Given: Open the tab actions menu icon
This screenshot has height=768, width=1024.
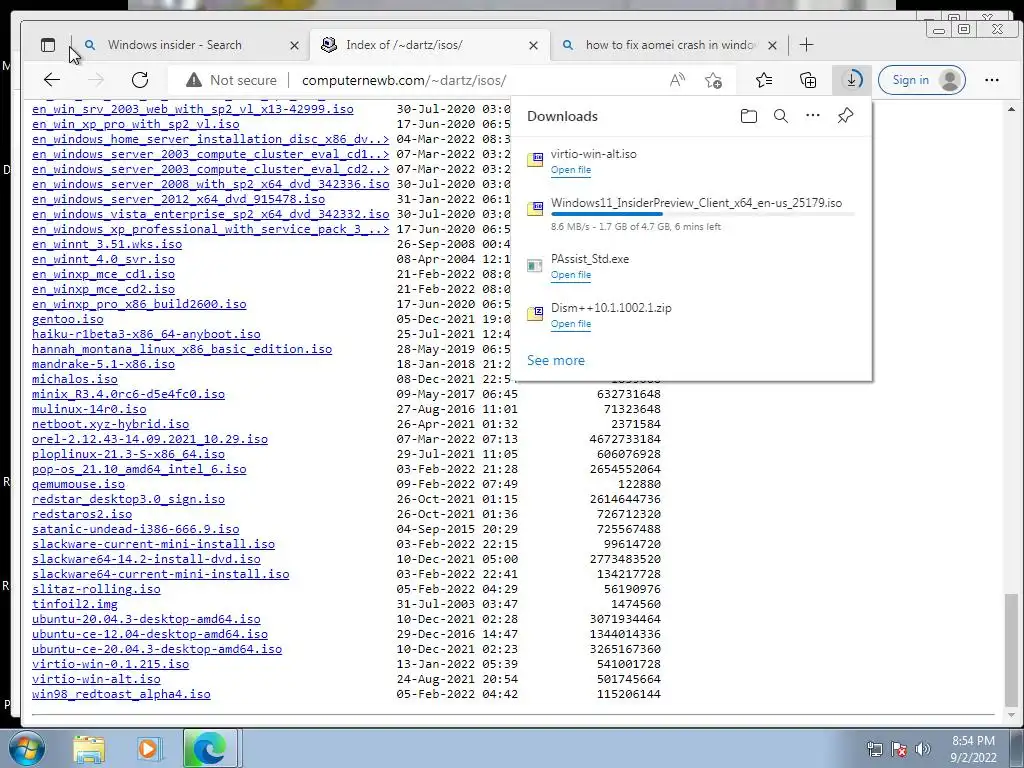Looking at the screenshot, I should [48, 45].
